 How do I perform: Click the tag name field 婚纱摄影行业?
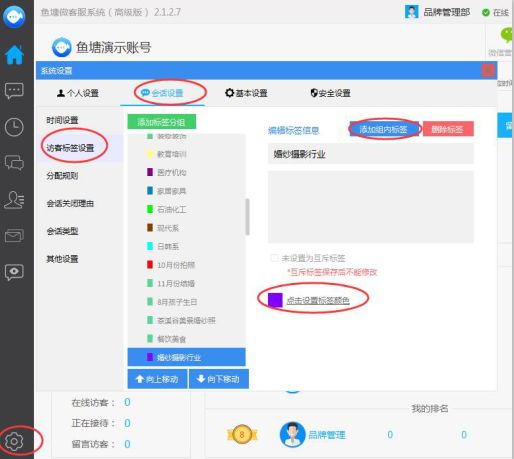[x=371, y=154]
